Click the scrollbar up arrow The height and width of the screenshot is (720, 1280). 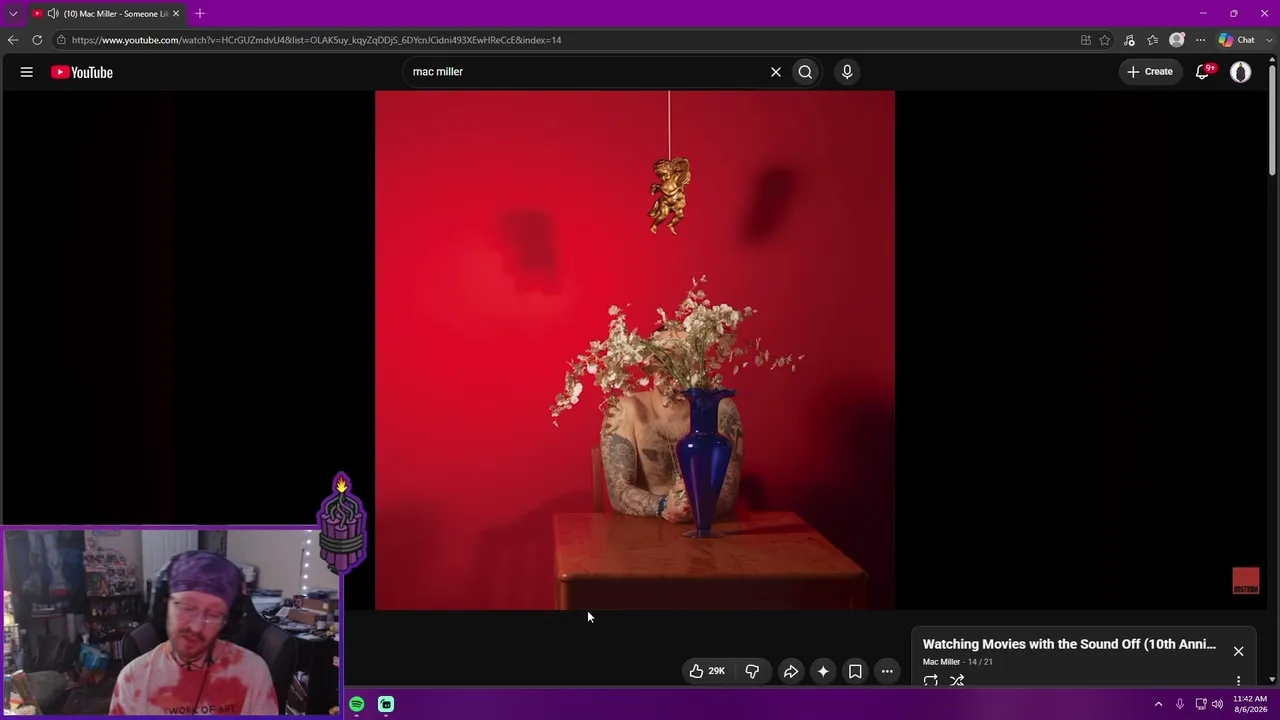tap(1272, 60)
